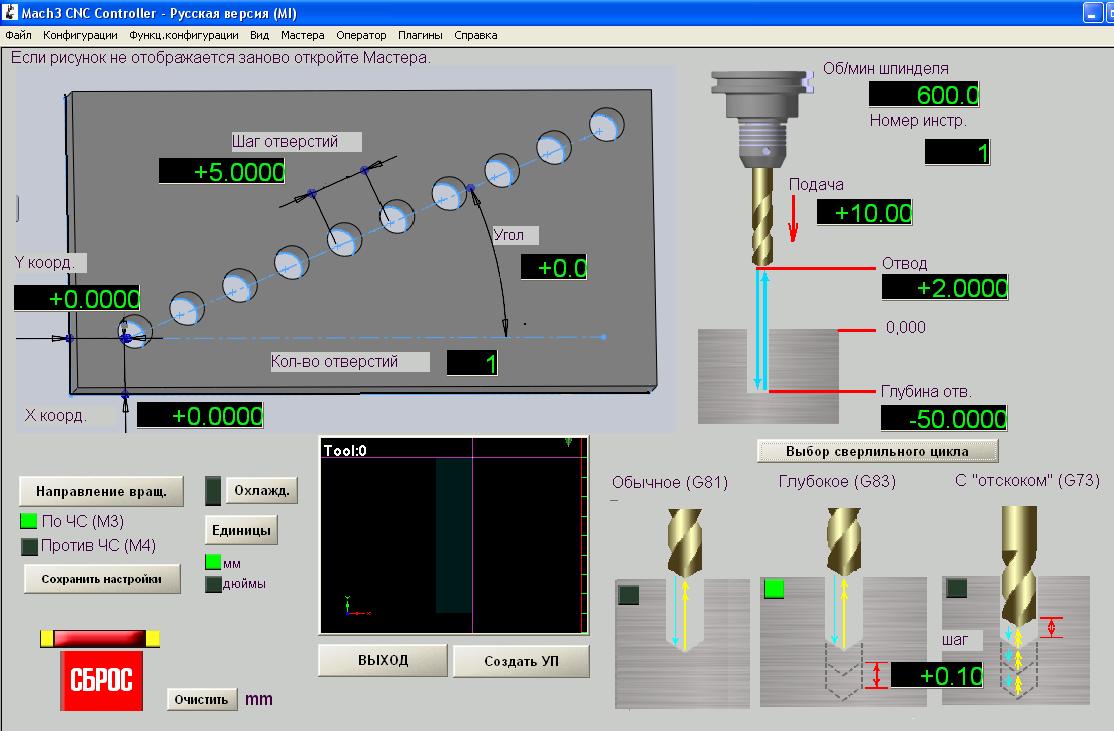This screenshot has width=1114, height=731.
Task: Edit the Кол-во отверстий count field
Action: tap(472, 364)
